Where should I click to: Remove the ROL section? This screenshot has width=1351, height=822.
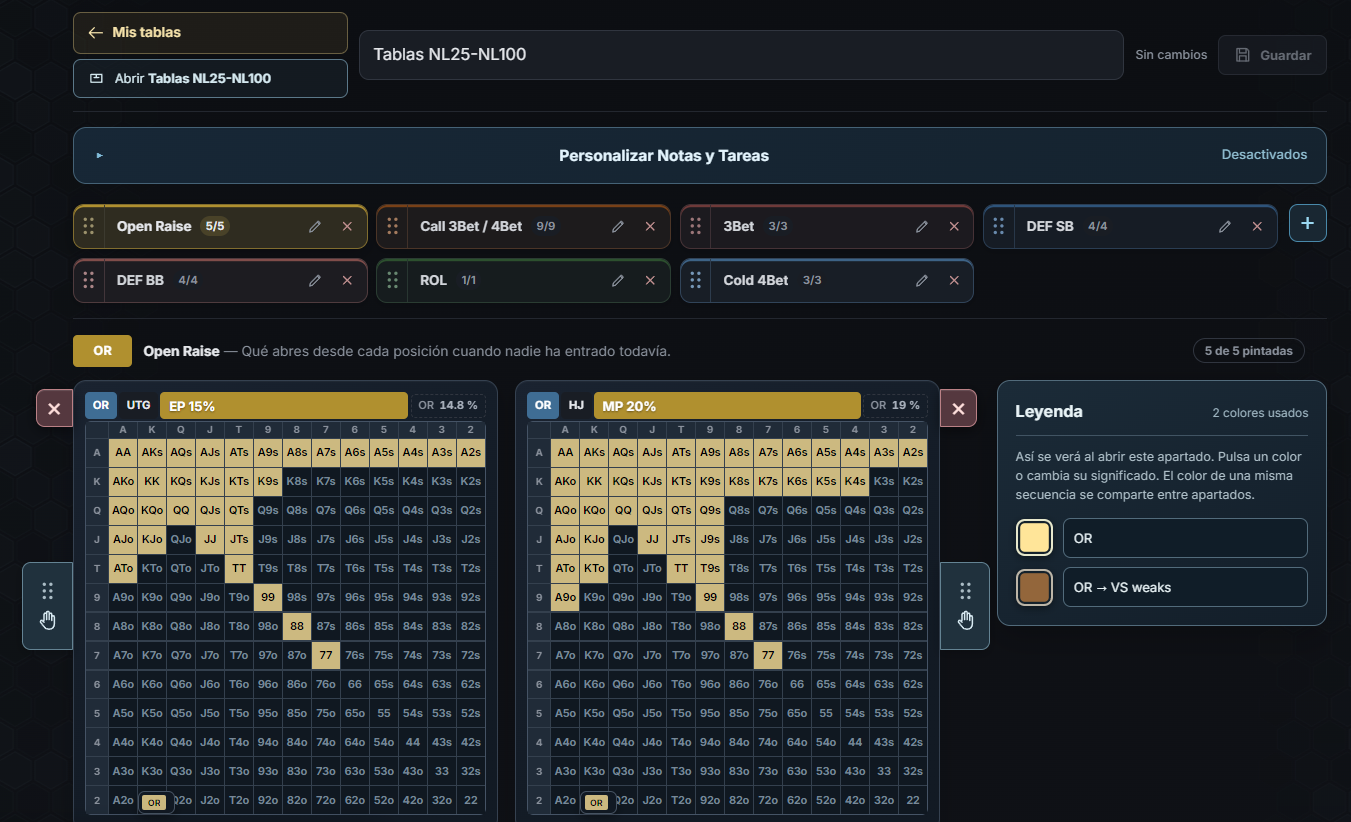(650, 281)
